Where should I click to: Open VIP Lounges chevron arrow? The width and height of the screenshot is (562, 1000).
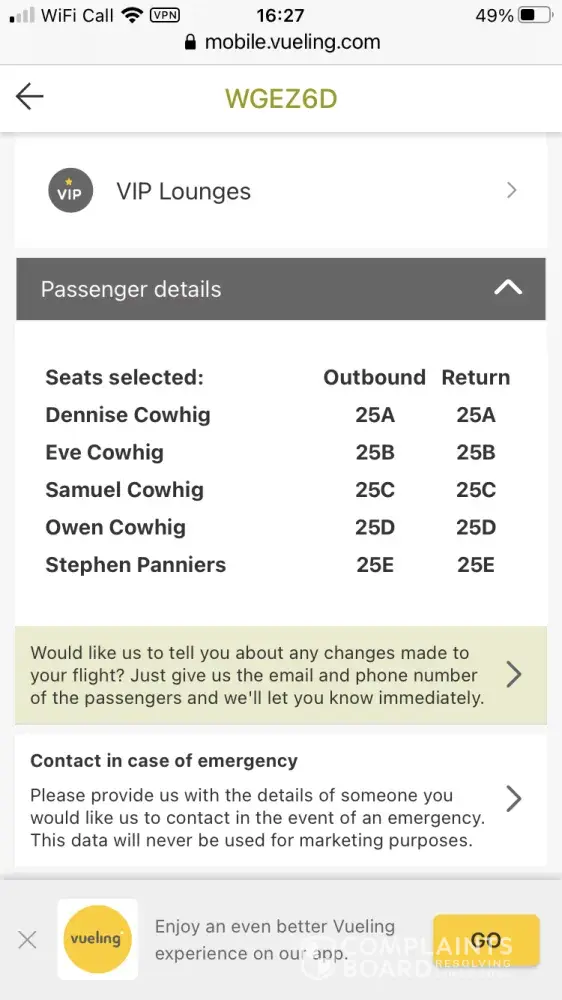511,190
